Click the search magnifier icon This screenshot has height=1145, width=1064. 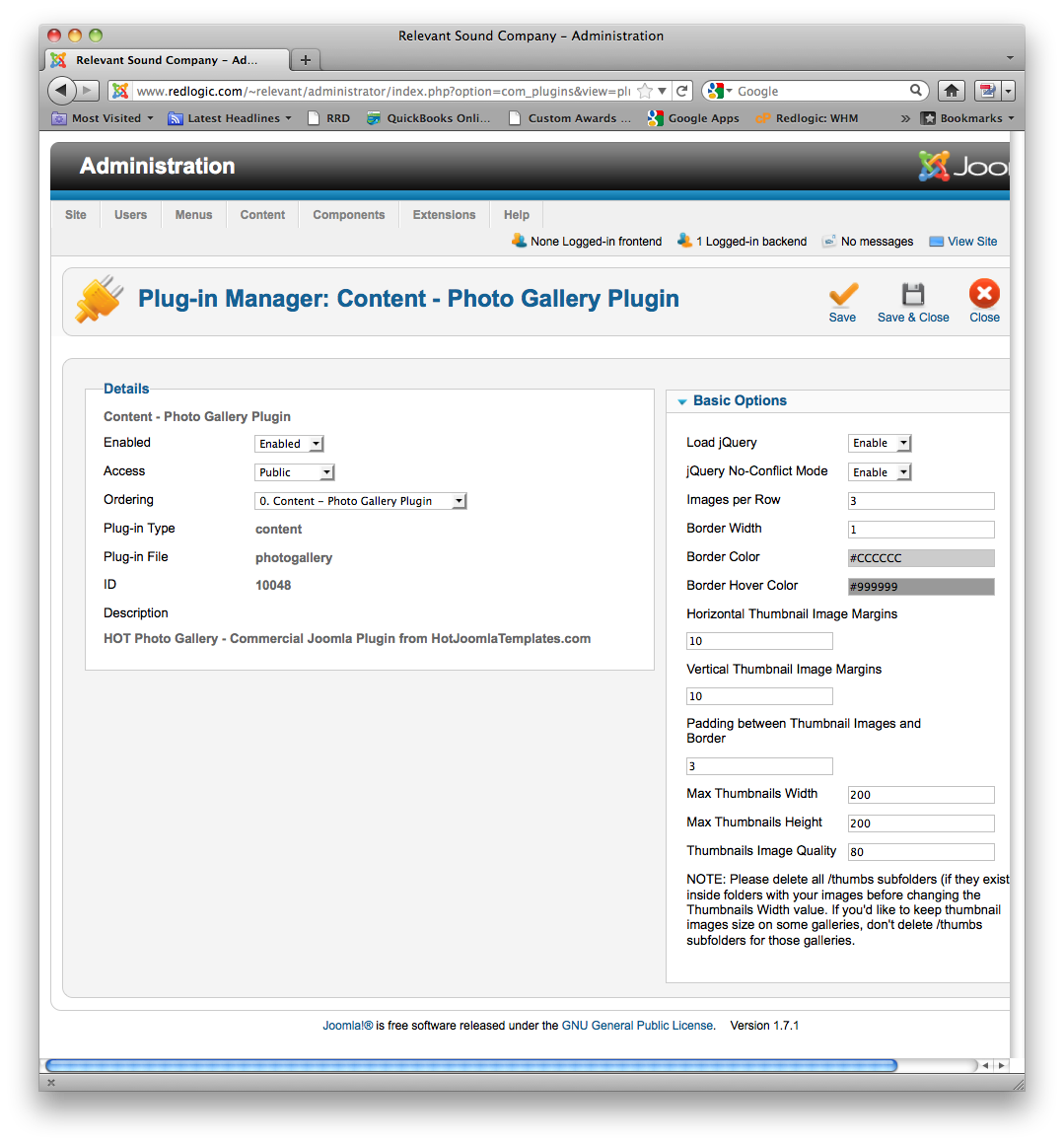[x=916, y=91]
